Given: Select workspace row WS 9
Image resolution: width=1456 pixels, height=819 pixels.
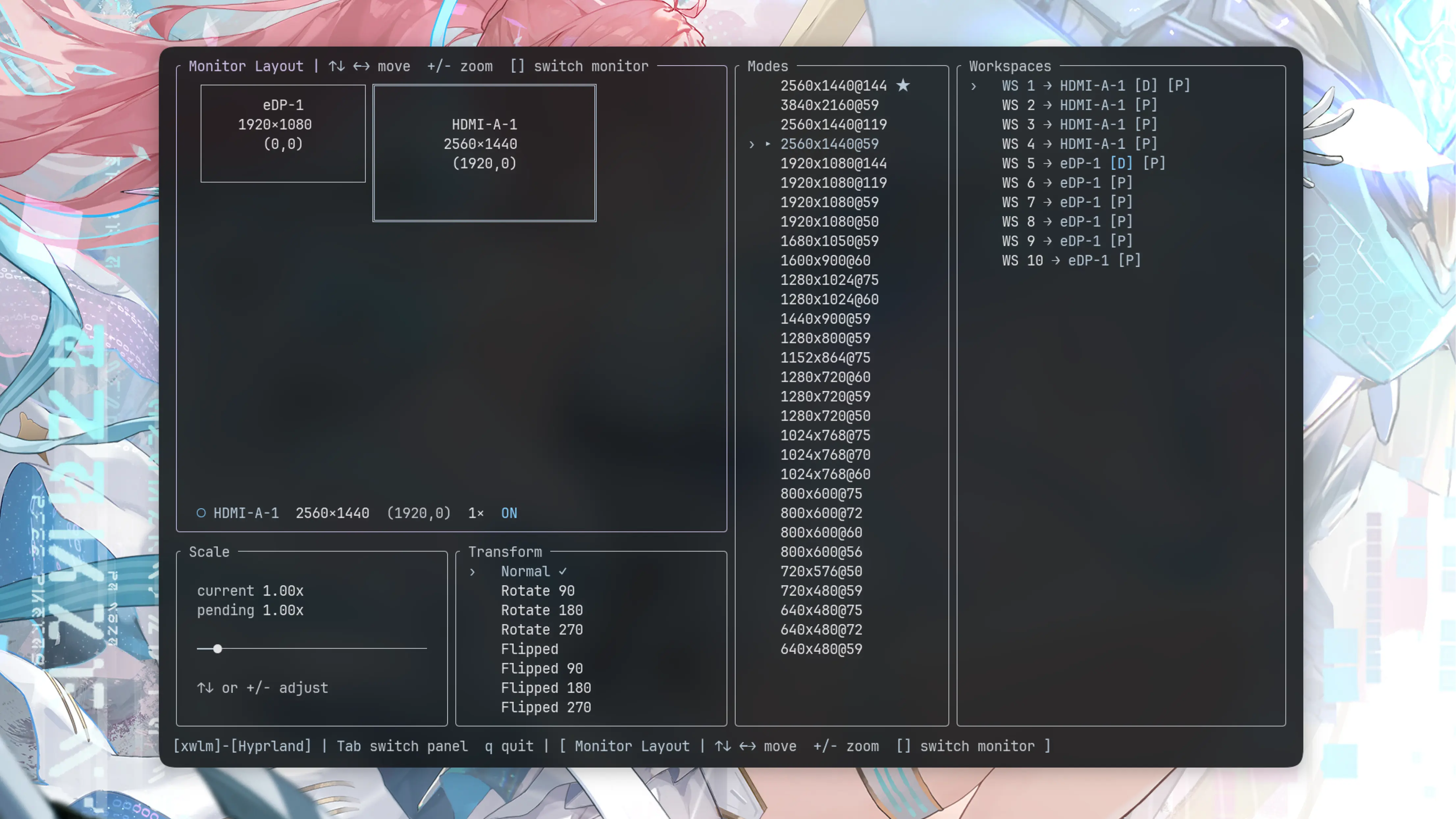Looking at the screenshot, I should 1068,241.
